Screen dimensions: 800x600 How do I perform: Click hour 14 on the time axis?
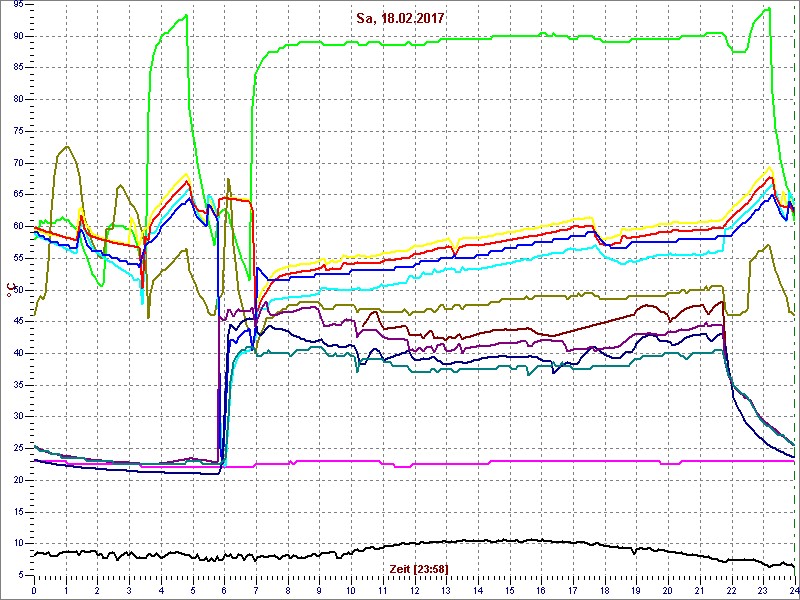[x=477, y=590]
